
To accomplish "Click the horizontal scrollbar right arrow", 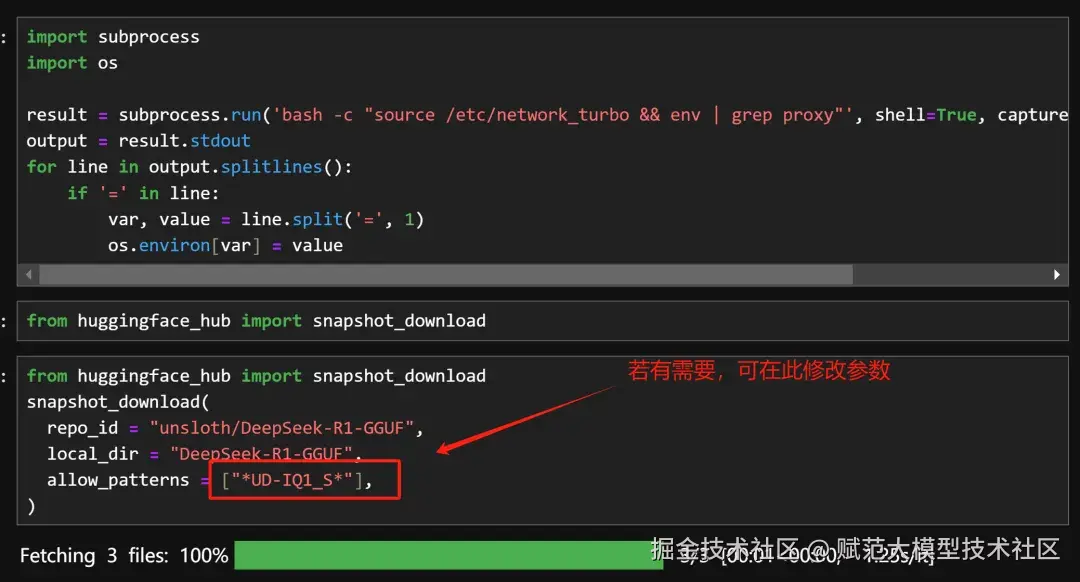I will tap(1057, 275).
